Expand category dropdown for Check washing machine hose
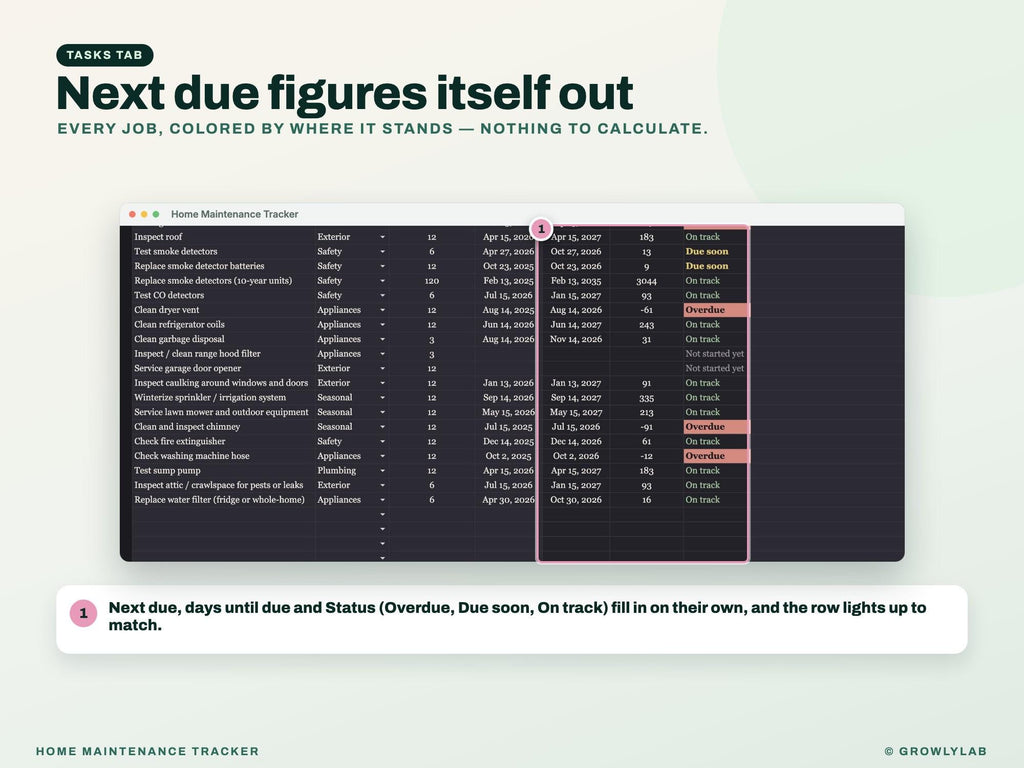Image resolution: width=1024 pixels, height=768 pixels. [x=383, y=456]
